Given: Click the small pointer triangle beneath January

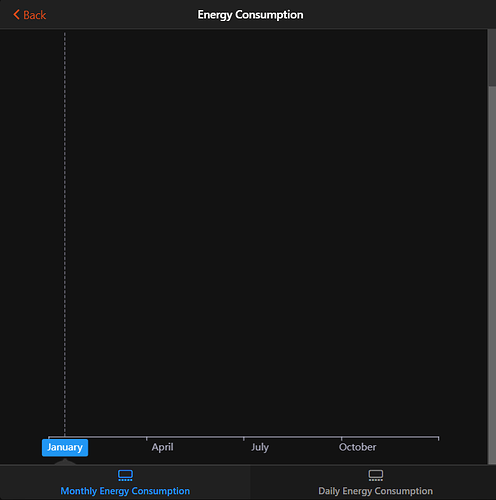Looking at the screenshot, I should 65,461.
